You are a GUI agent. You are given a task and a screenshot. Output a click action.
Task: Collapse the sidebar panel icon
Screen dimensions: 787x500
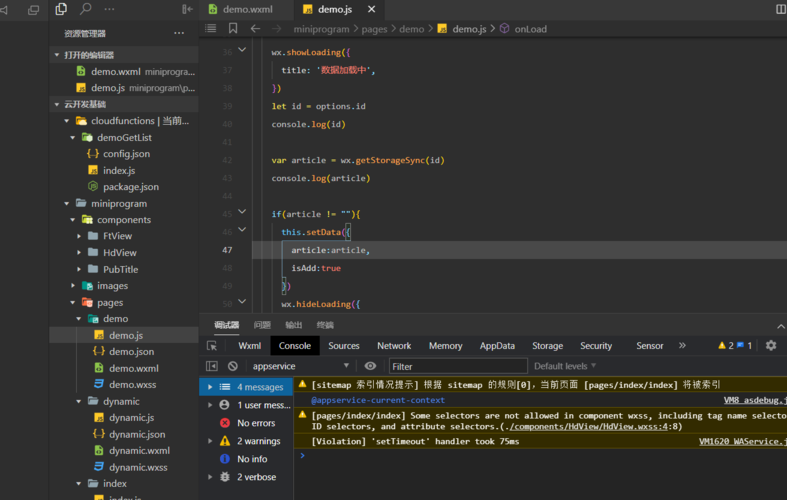point(187,9)
